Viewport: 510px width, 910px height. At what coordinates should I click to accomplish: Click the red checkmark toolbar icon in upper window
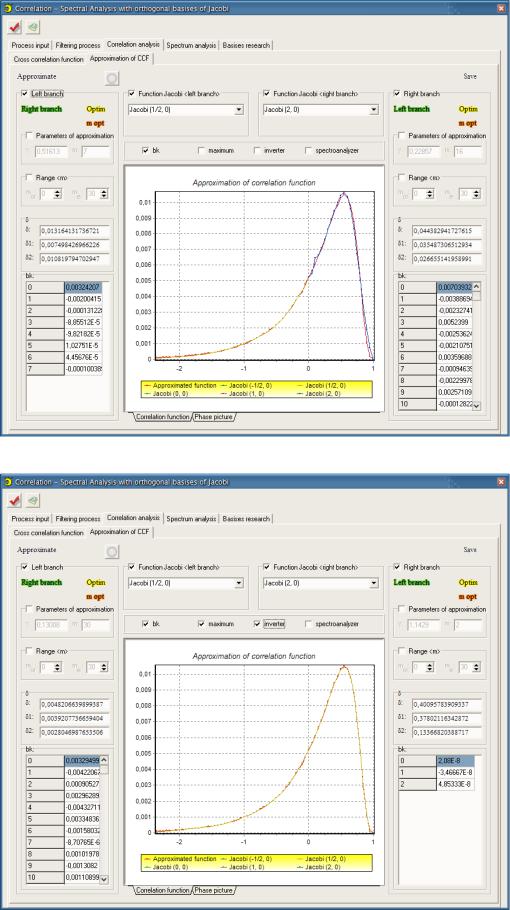pyautogui.click(x=15, y=27)
